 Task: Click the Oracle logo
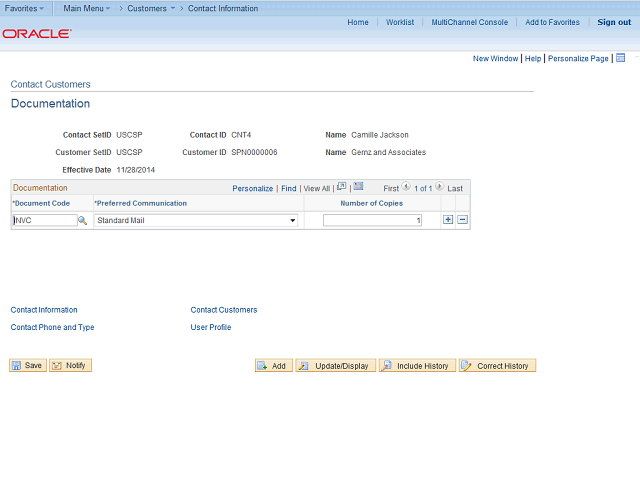pos(37,33)
